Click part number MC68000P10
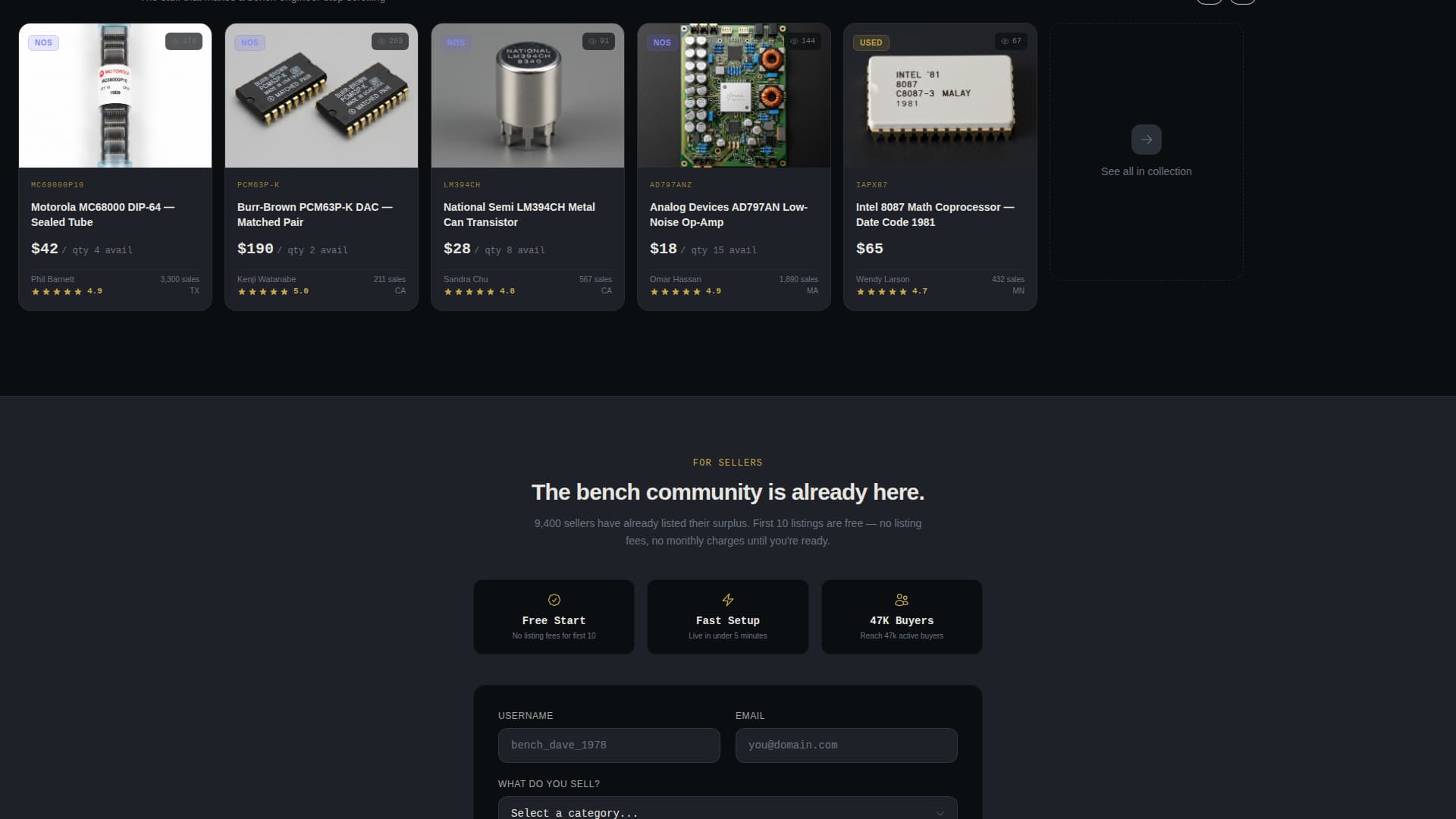The image size is (1456, 819). pyautogui.click(x=58, y=185)
